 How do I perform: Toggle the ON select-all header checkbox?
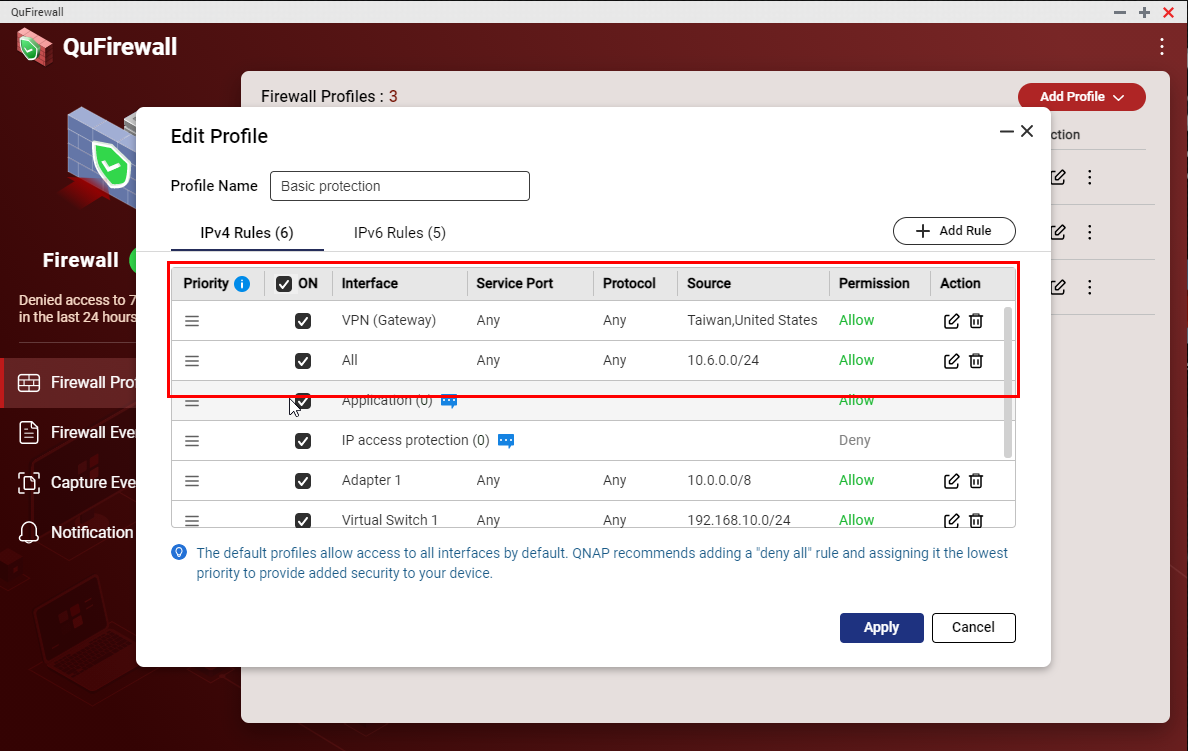(284, 284)
